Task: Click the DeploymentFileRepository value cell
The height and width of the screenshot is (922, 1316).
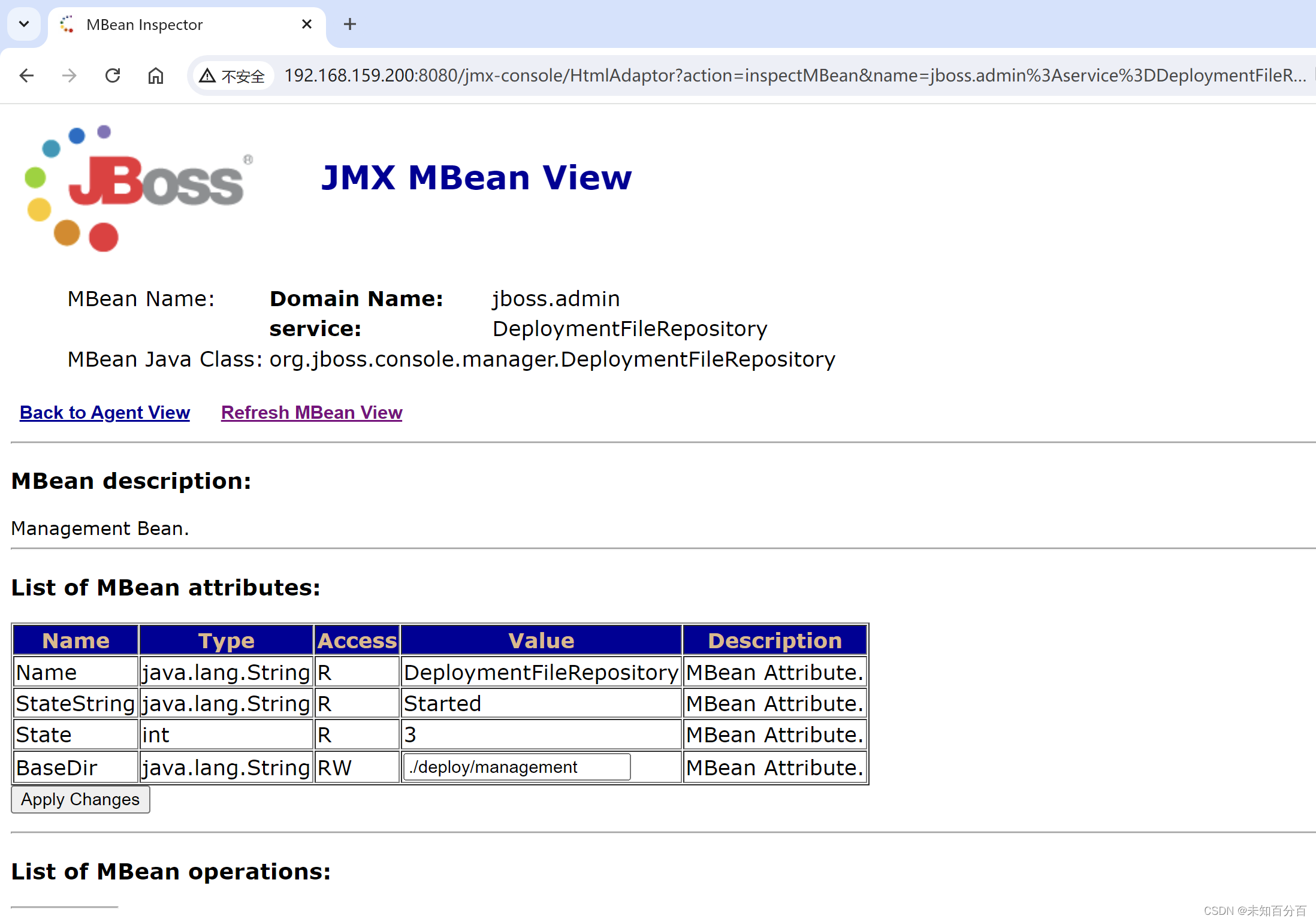Action: pyautogui.click(x=541, y=672)
